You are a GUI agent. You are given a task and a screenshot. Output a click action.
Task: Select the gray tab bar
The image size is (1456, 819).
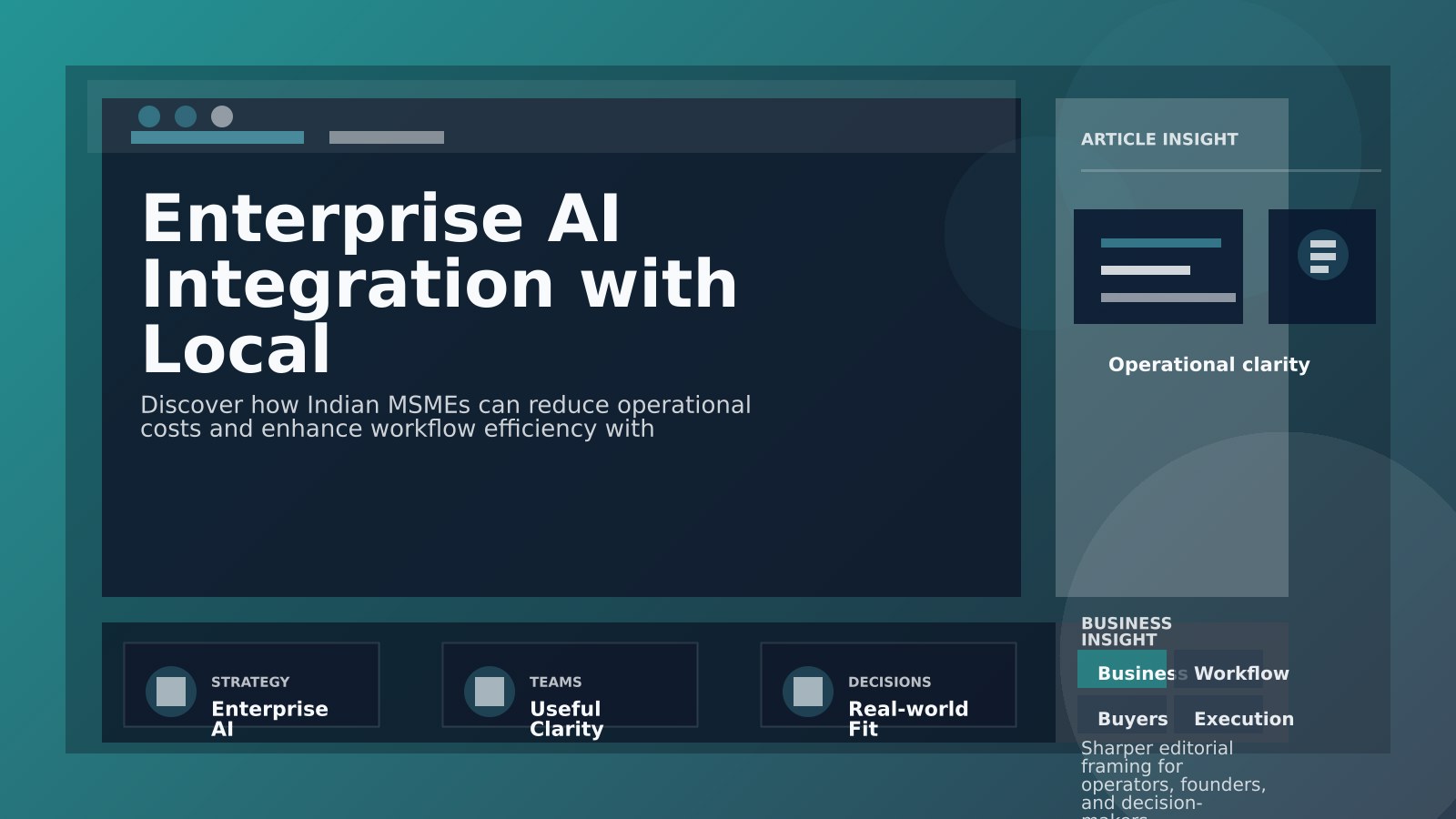387,137
